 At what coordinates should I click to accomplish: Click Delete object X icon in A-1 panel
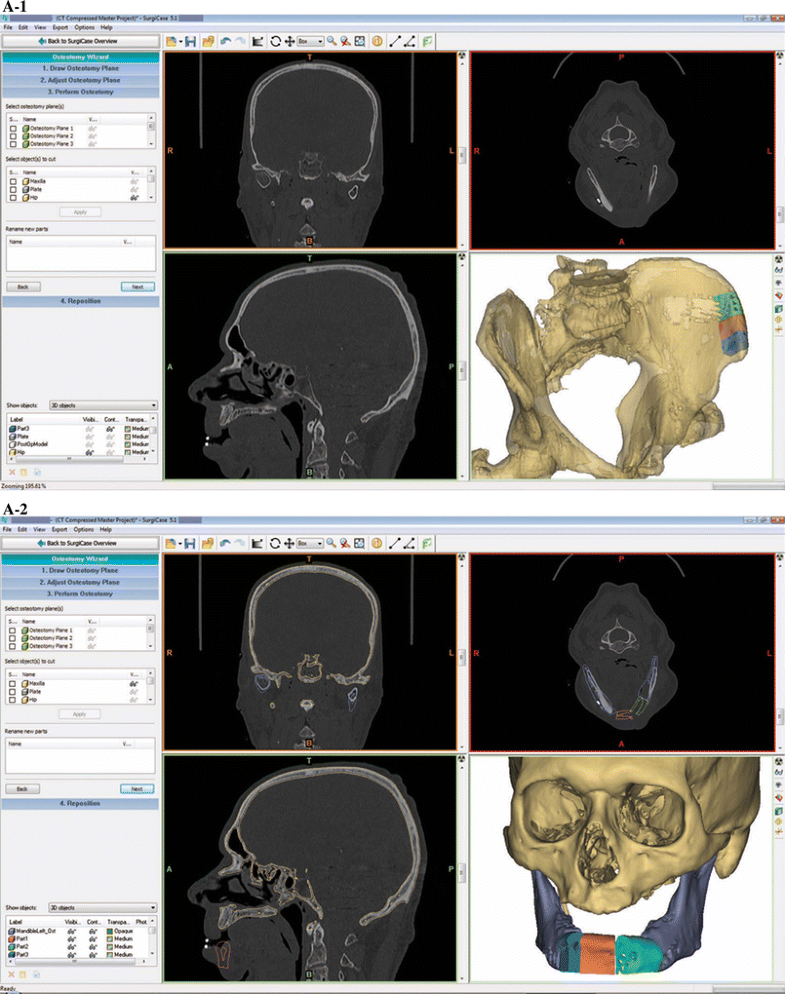tap(12, 472)
